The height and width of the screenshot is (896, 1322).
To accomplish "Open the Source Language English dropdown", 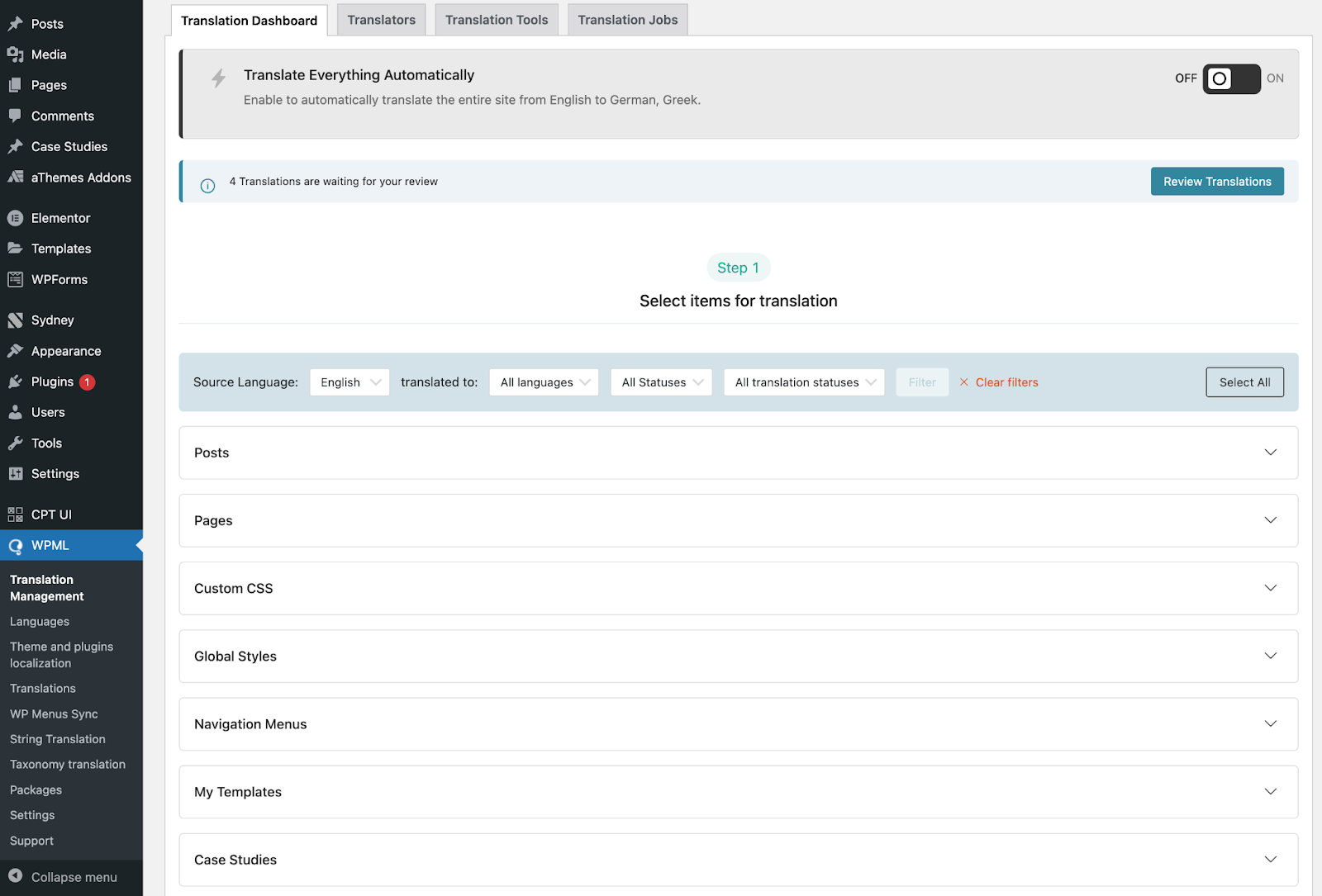I will pyautogui.click(x=350, y=382).
